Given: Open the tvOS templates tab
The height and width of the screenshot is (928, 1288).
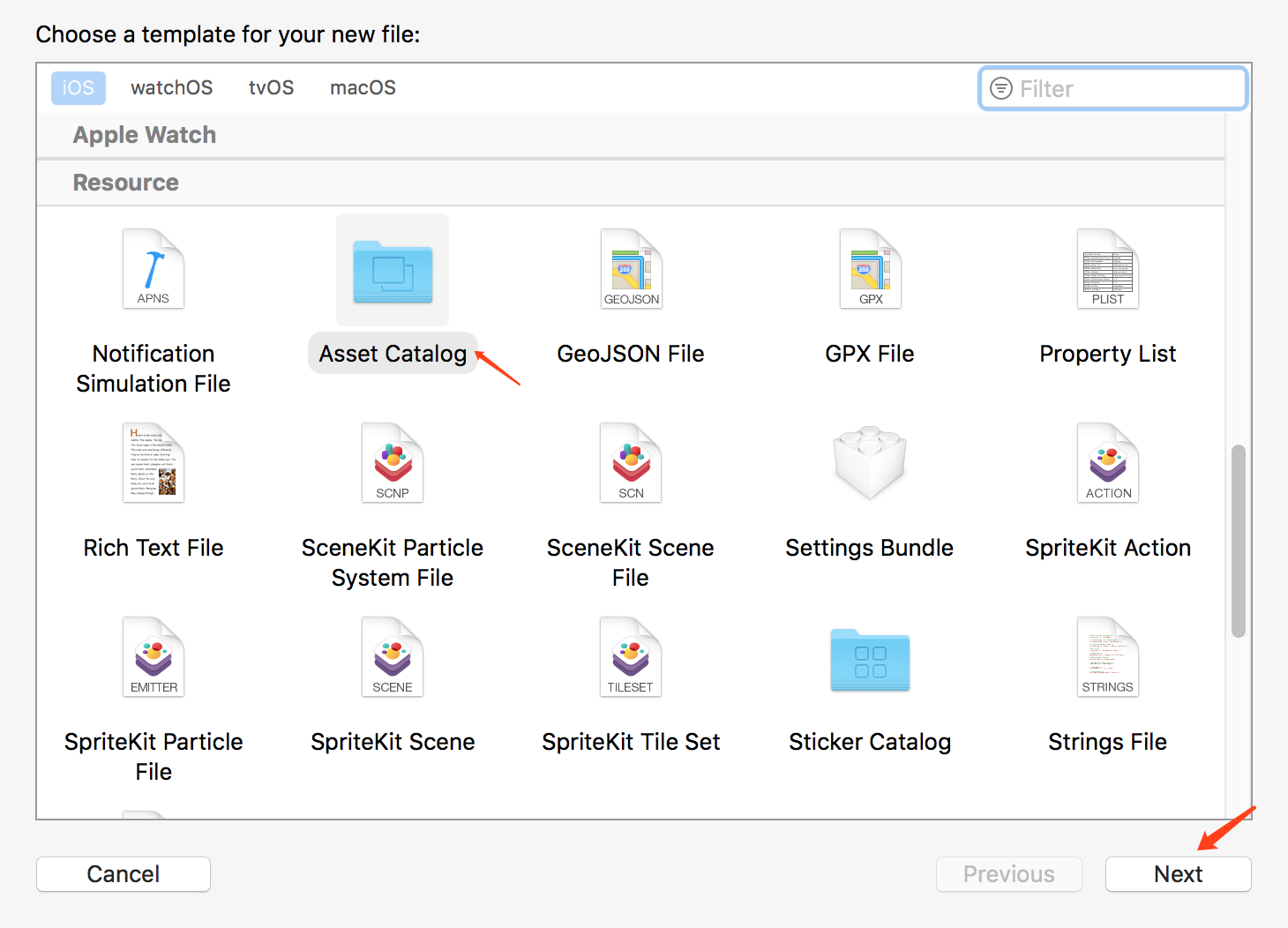Looking at the screenshot, I should (x=271, y=88).
